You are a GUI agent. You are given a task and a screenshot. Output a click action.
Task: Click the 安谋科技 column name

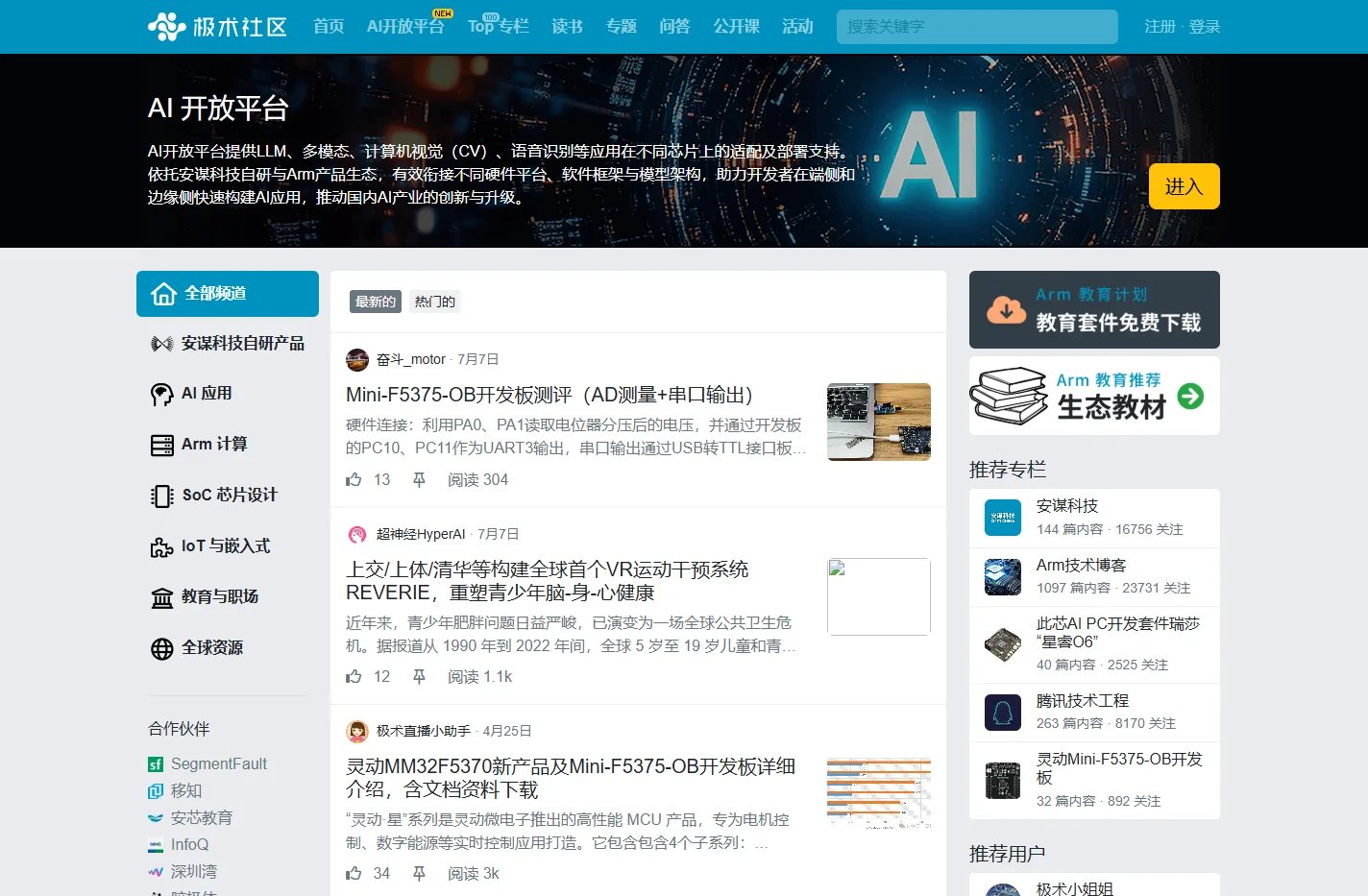pyautogui.click(x=1067, y=506)
